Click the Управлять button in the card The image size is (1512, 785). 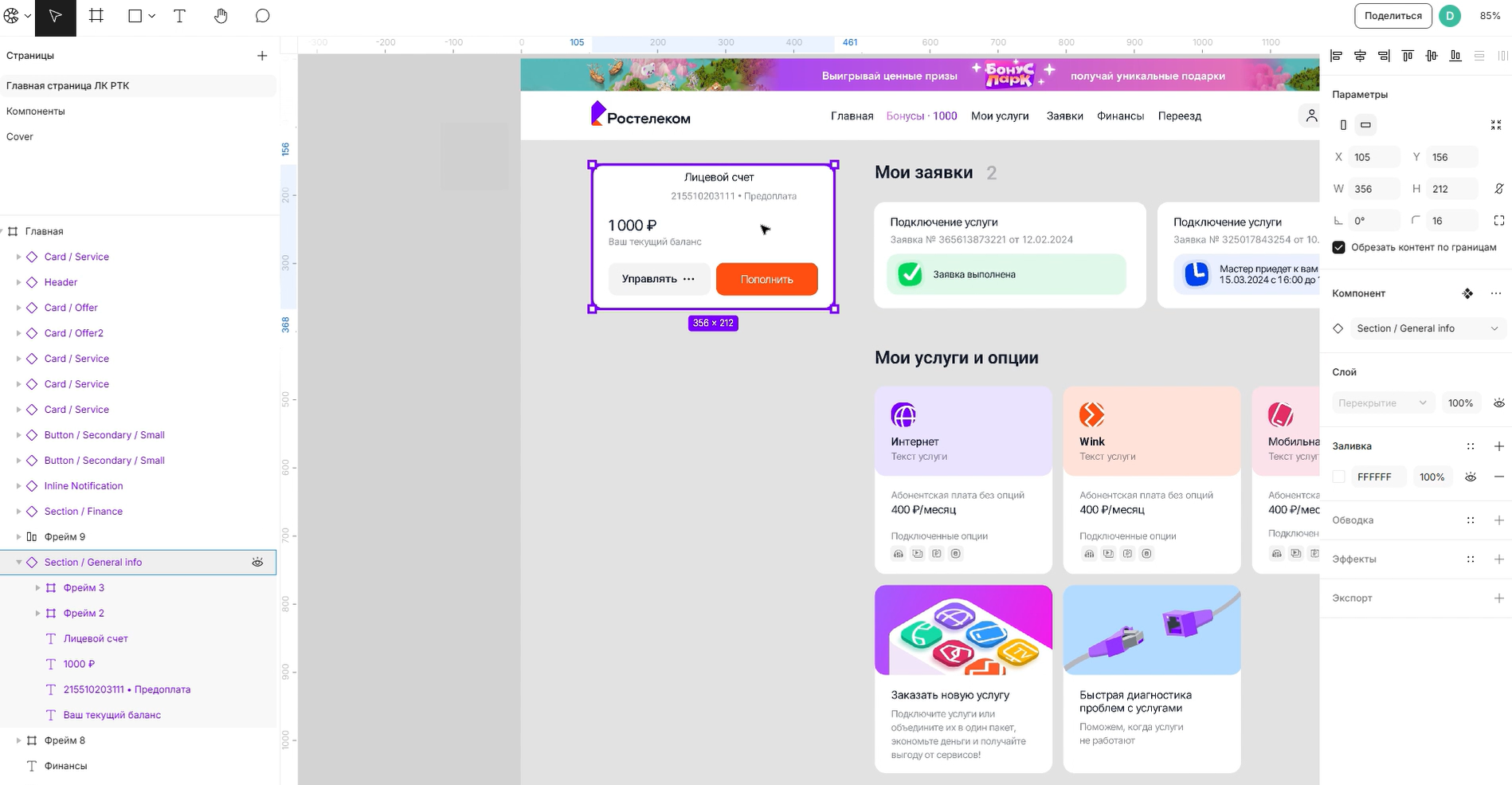coord(659,279)
